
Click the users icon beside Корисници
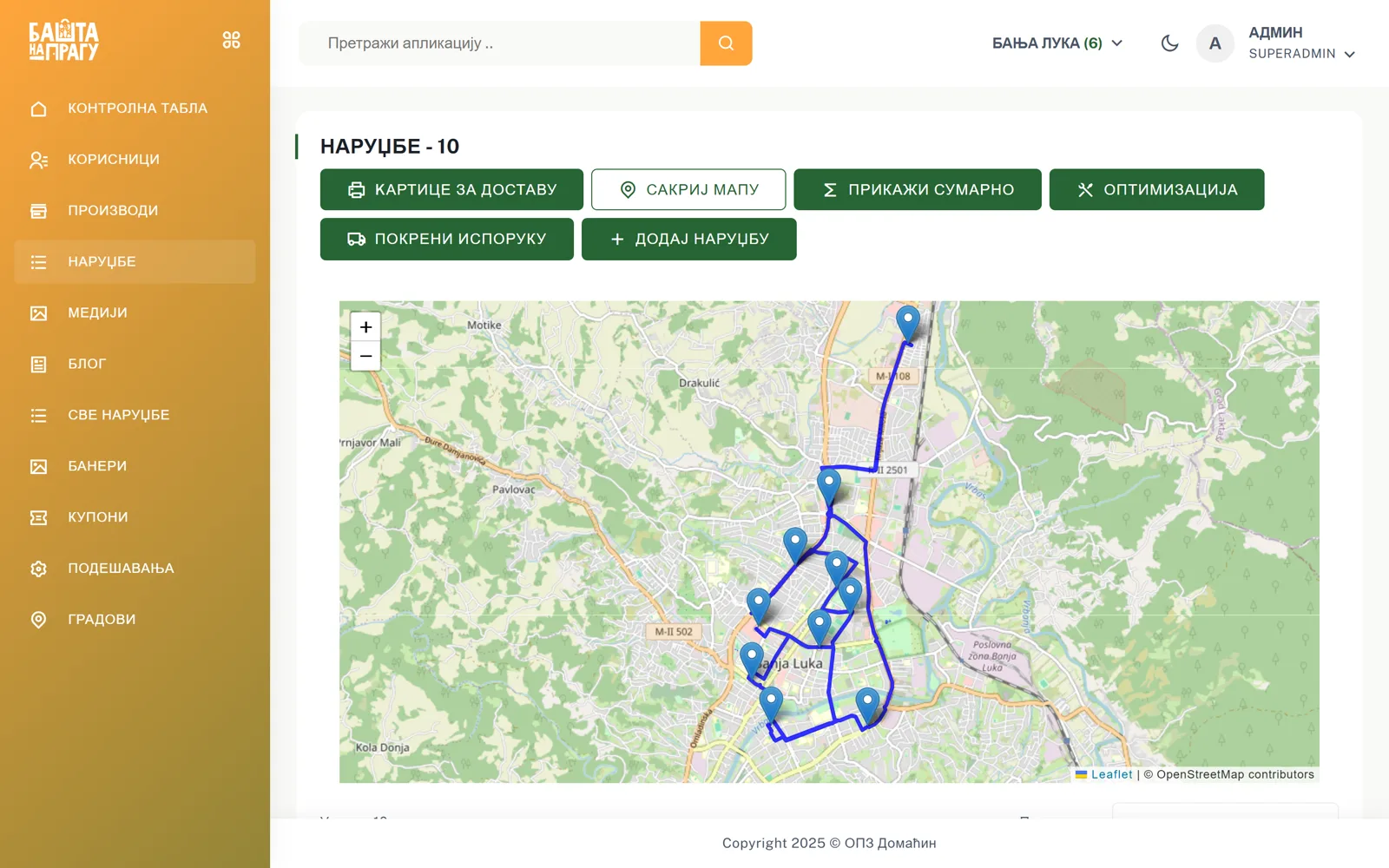(38, 160)
